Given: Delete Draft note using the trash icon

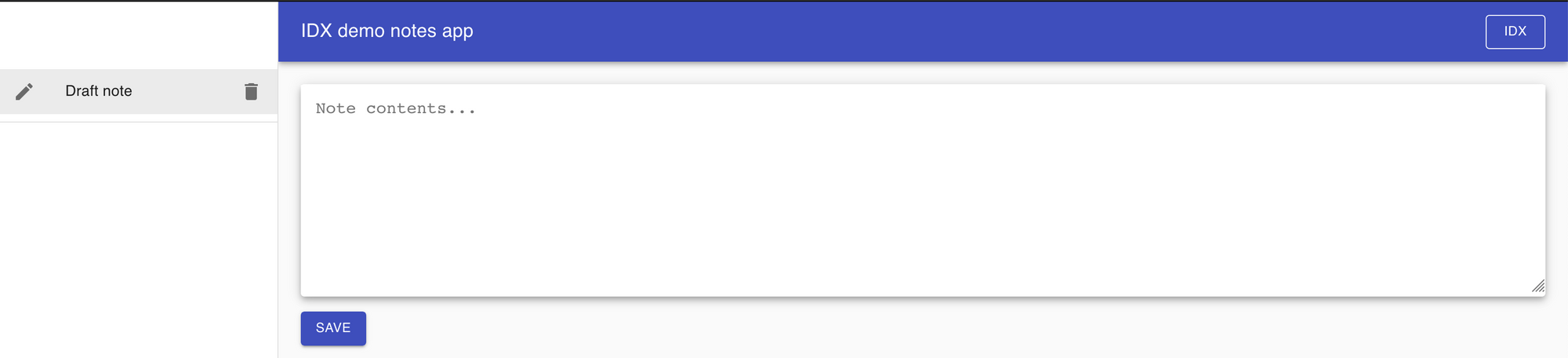Looking at the screenshot, I should 251,92.
